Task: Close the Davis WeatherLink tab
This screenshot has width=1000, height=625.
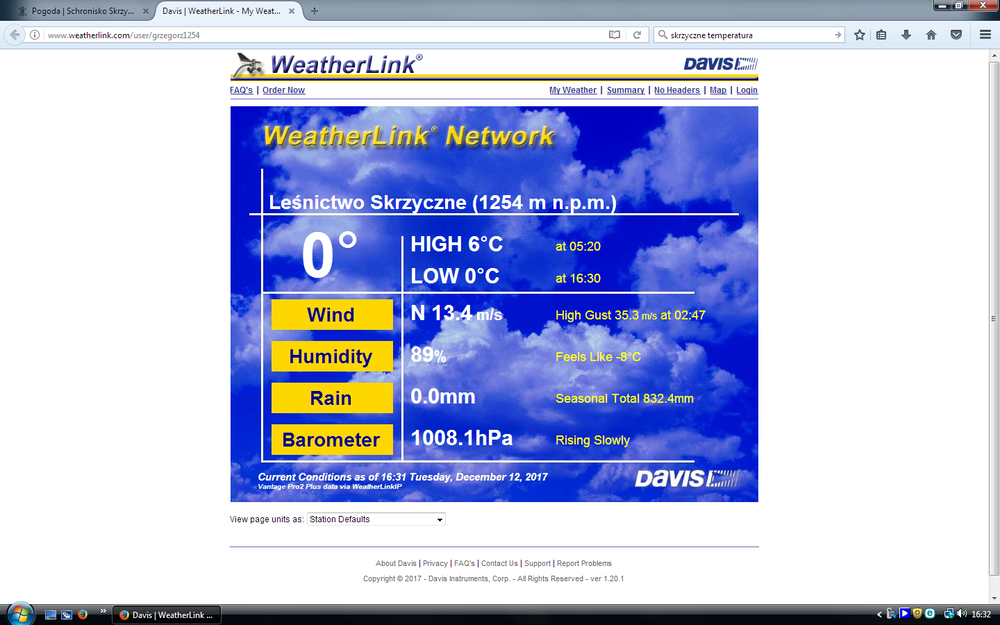Action: (x=292, y=11)
